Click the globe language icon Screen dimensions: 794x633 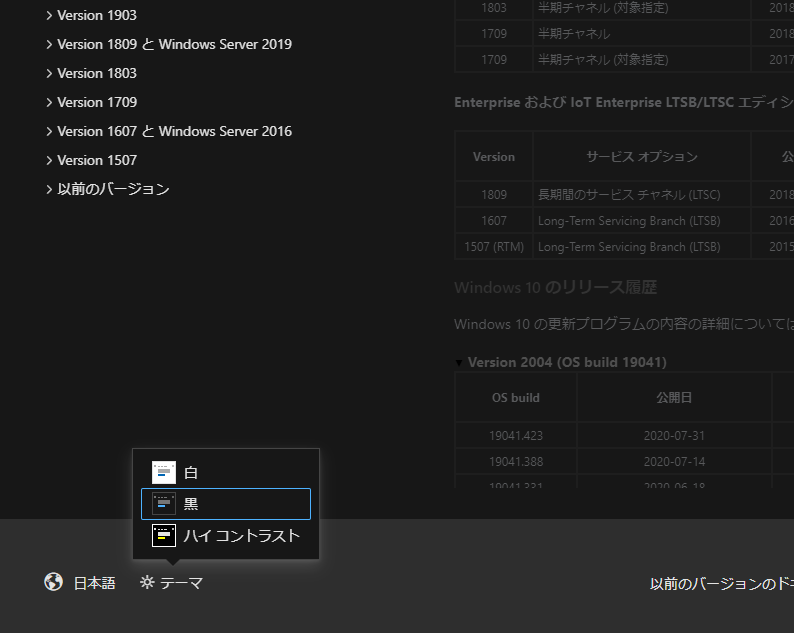point(54,582)
